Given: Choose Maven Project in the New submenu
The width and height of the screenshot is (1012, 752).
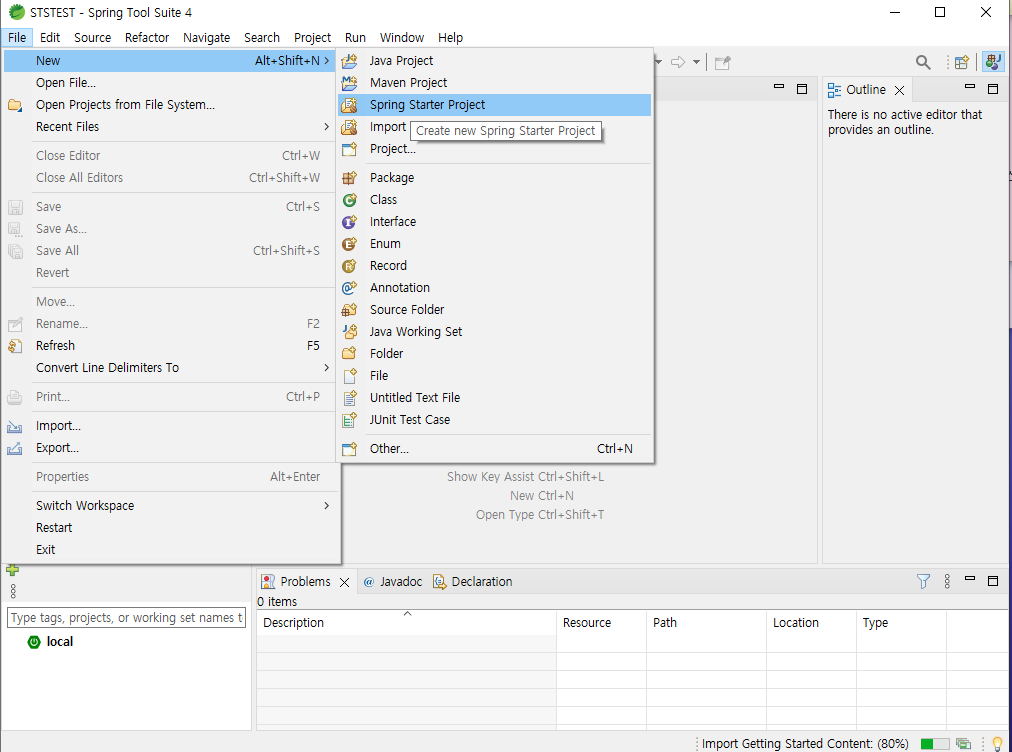Looking at the screenshot, I should (x=494, y=83).
